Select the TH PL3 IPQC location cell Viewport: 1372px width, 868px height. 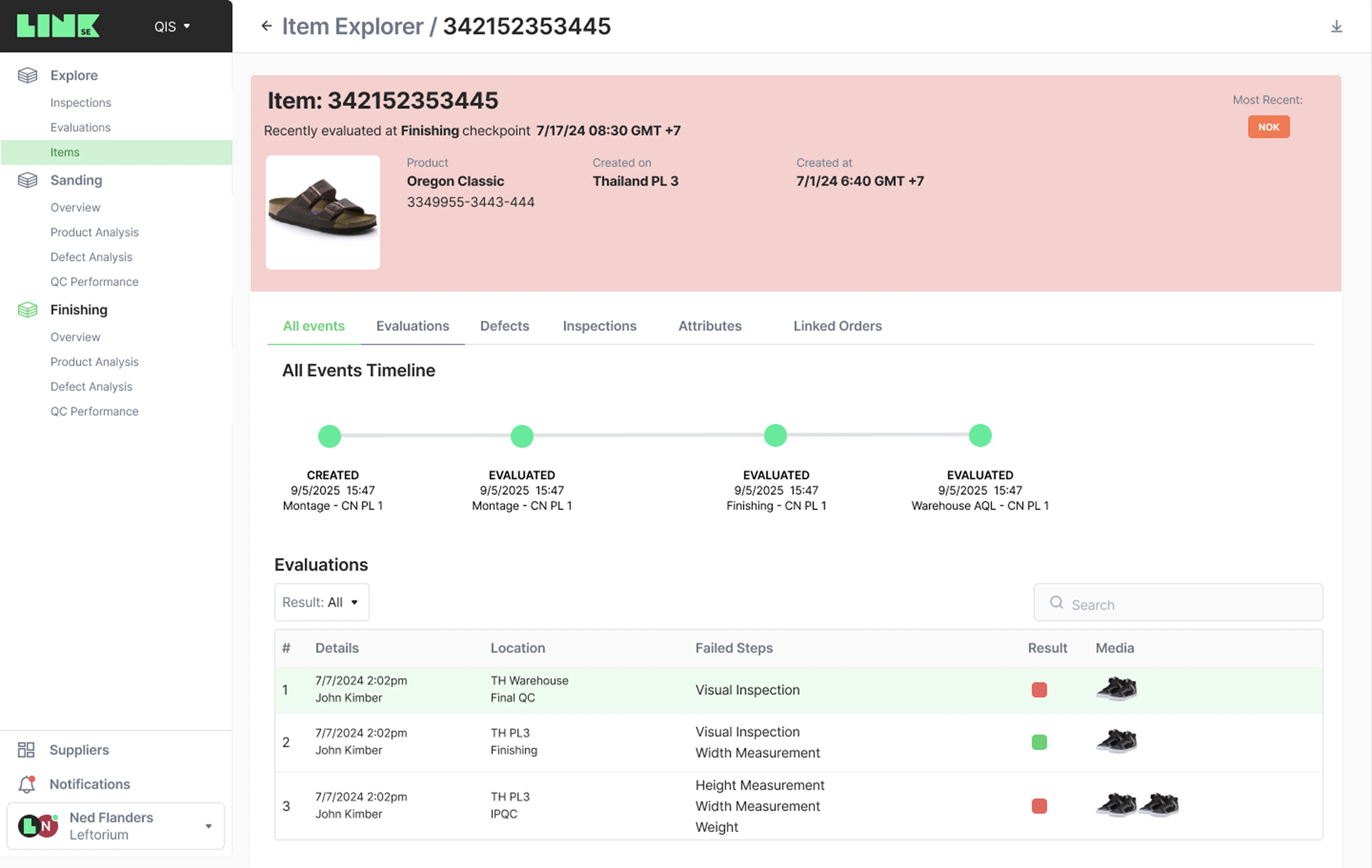pos(510,805)
